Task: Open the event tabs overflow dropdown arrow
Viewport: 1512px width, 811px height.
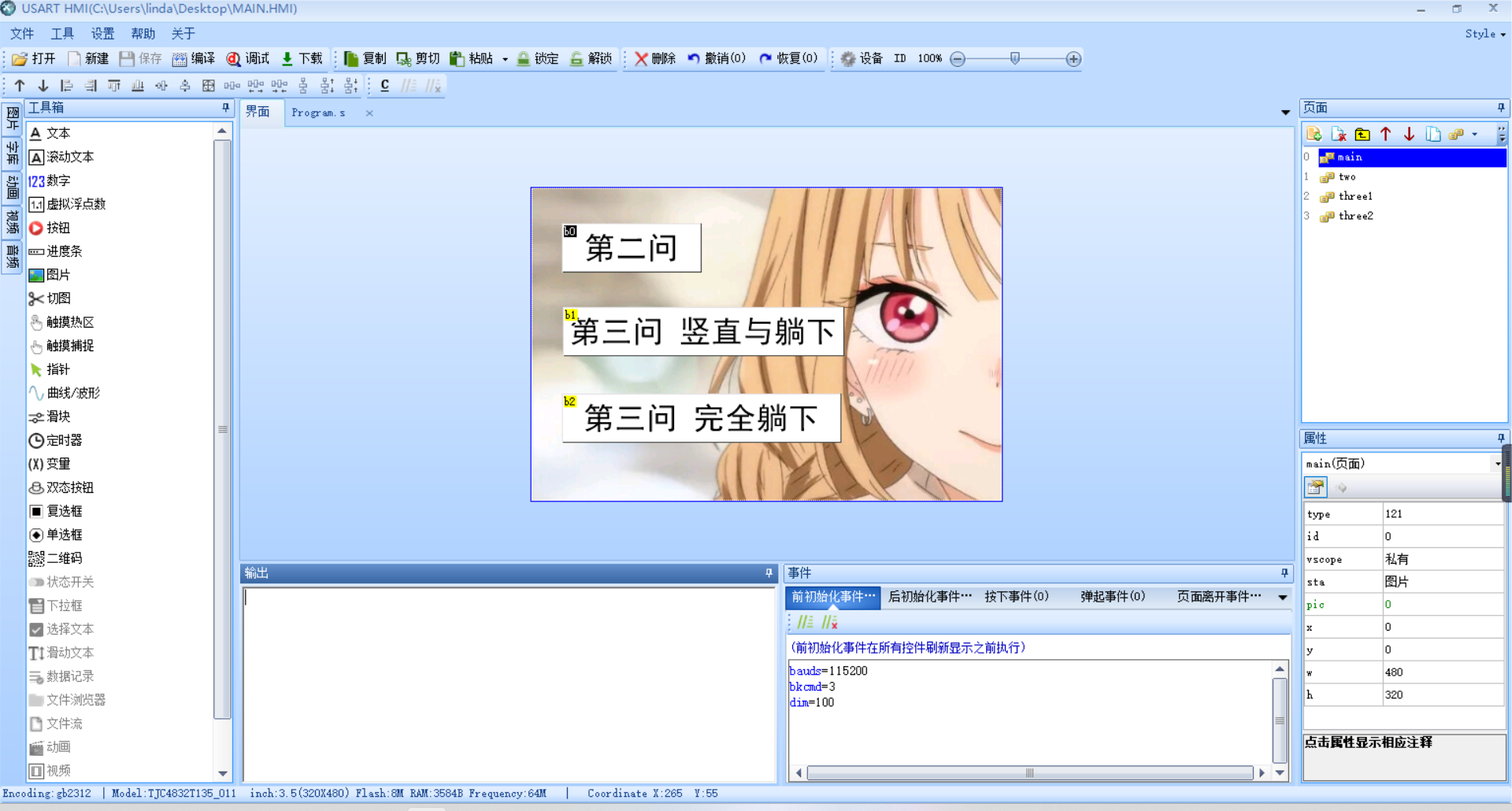Action: pyautogui.click(x=1283, y=597)
